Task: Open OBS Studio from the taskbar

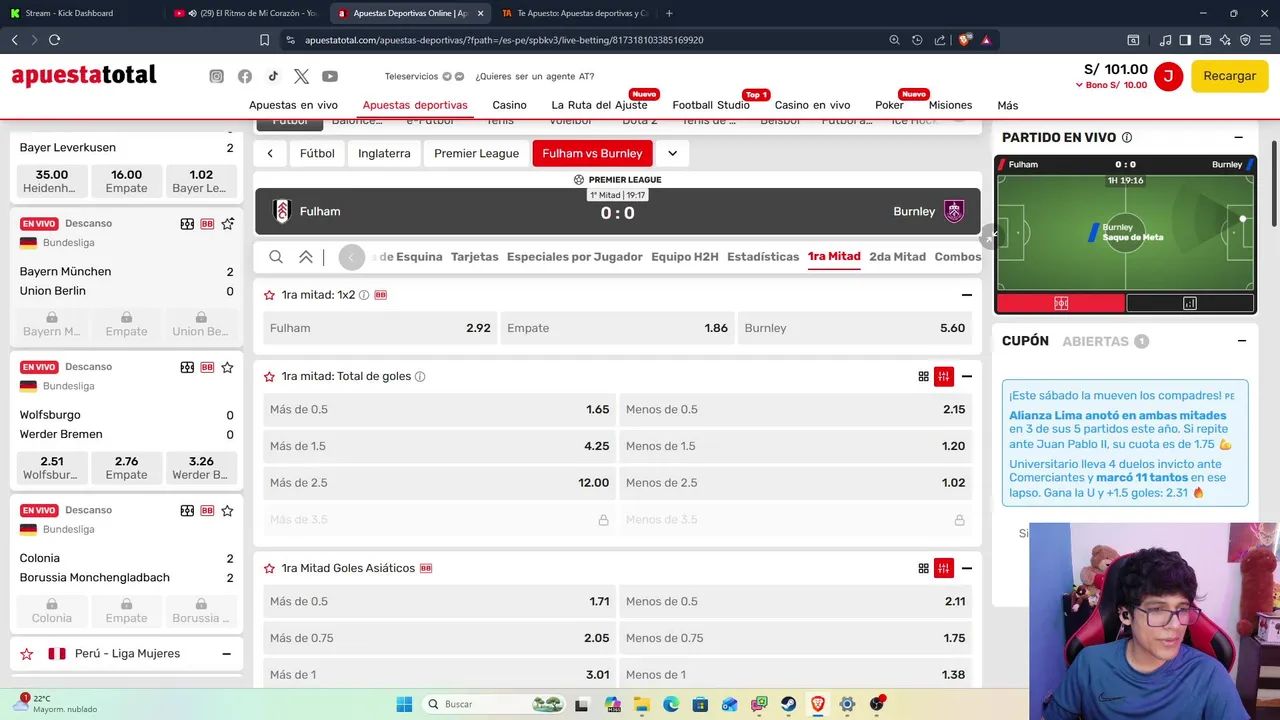Action: click(878, 704)
